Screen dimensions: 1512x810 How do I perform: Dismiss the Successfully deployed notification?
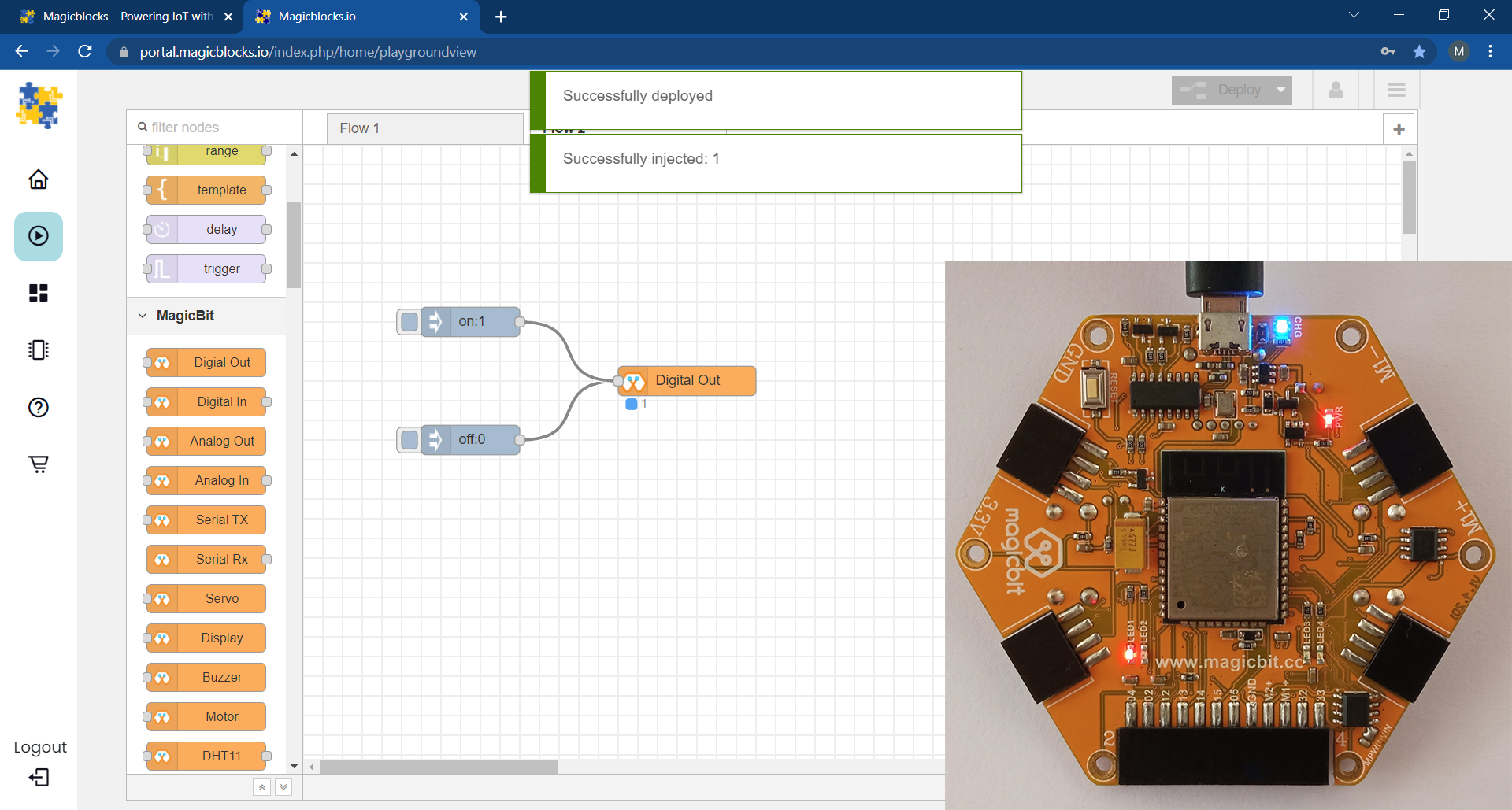click(776, 100)
